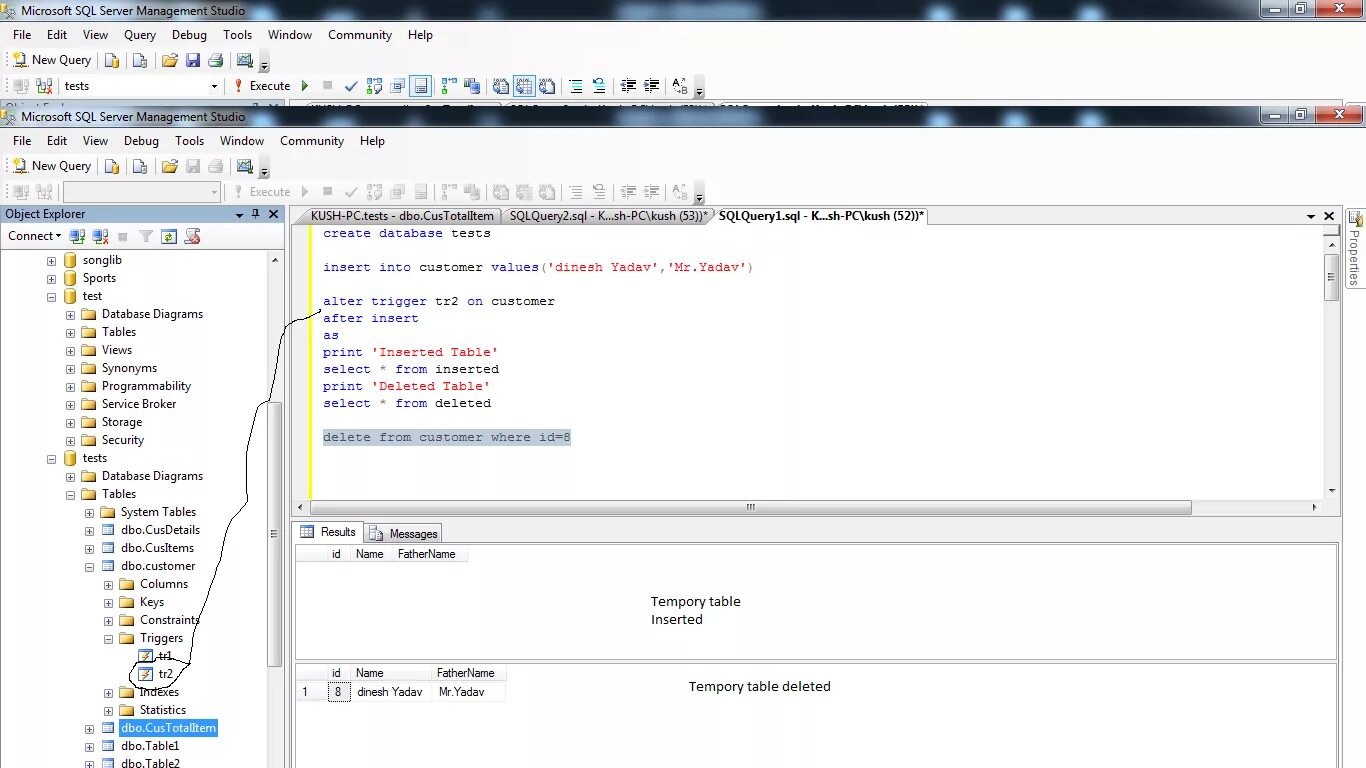1366x768 pixels.
Task: Close the active SQLQuery1.sql document
Action: [1329, 216]
